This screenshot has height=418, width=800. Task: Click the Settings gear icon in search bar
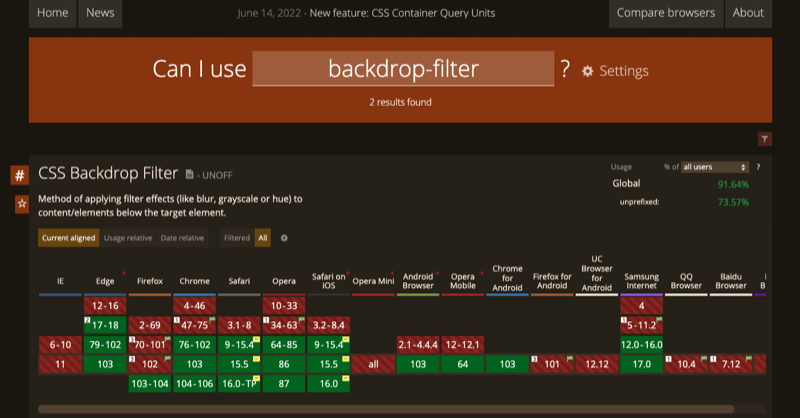tap(587, 71)
